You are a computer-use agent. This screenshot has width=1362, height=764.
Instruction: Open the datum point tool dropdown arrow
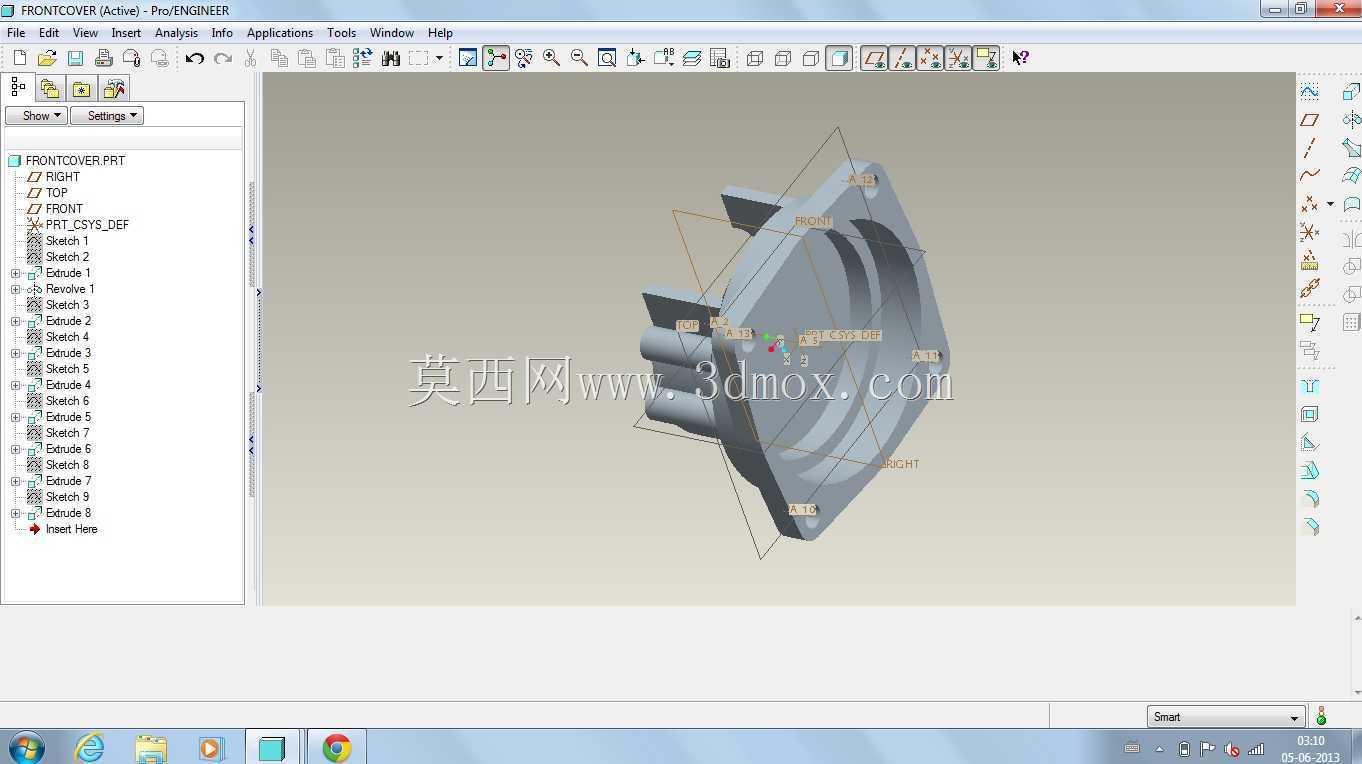point(1330,204)
